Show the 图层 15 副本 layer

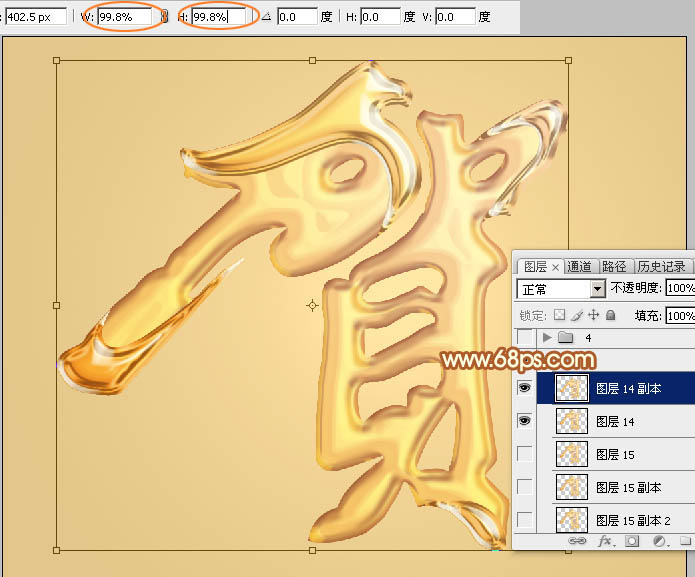[x=525, y=487]
